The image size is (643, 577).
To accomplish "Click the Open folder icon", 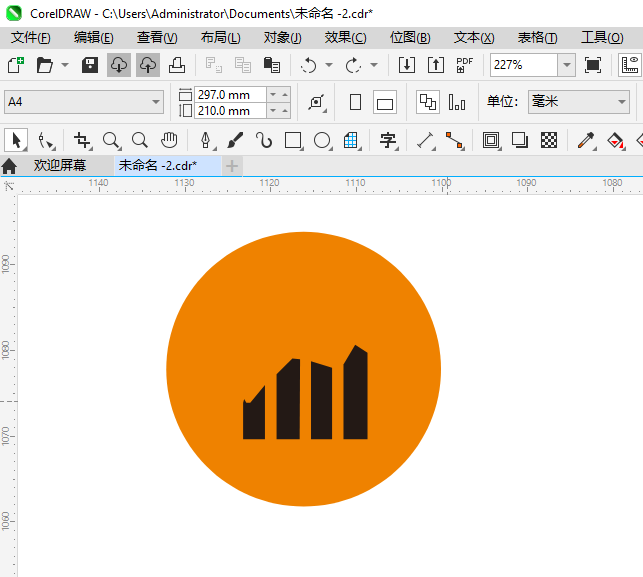I will pyautogui.click(x=44, y=65).
